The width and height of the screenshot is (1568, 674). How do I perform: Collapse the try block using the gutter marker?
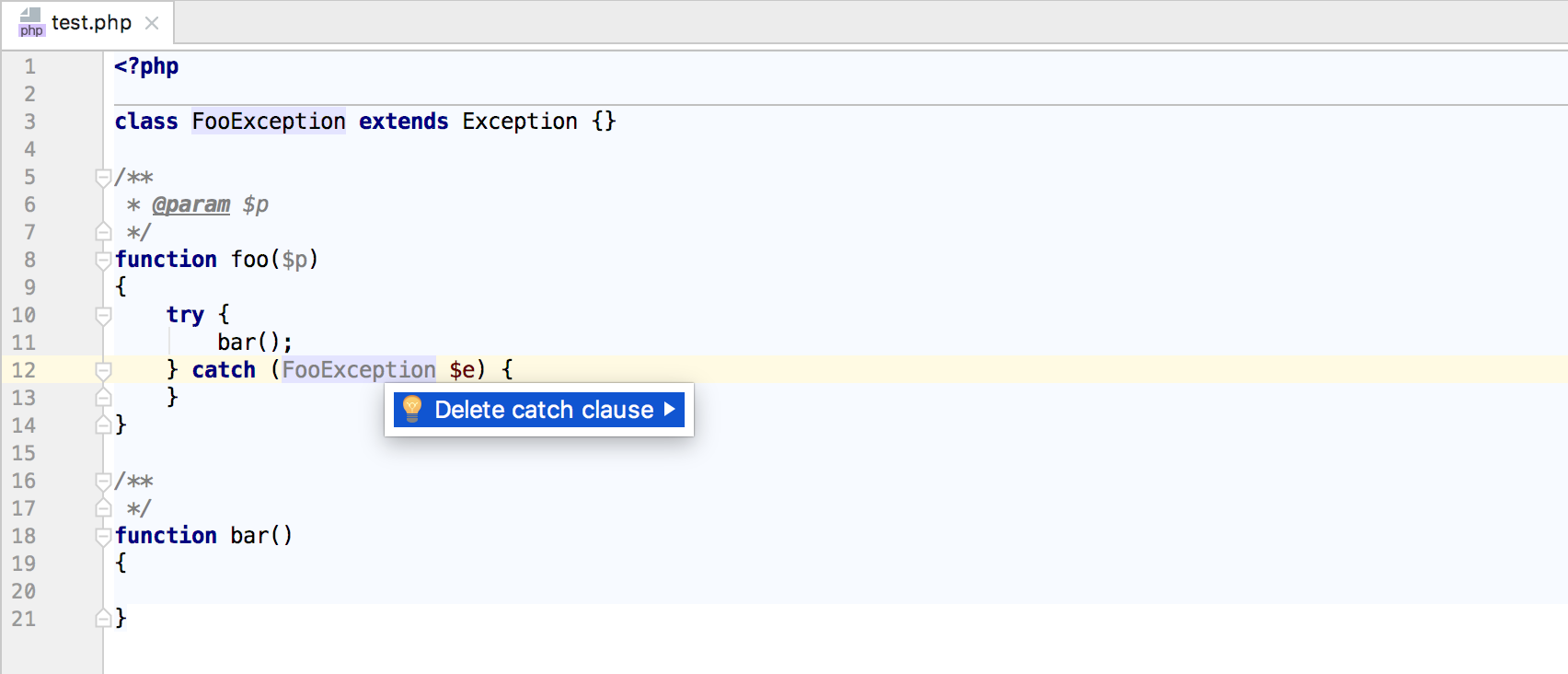[x=103, y=314]
